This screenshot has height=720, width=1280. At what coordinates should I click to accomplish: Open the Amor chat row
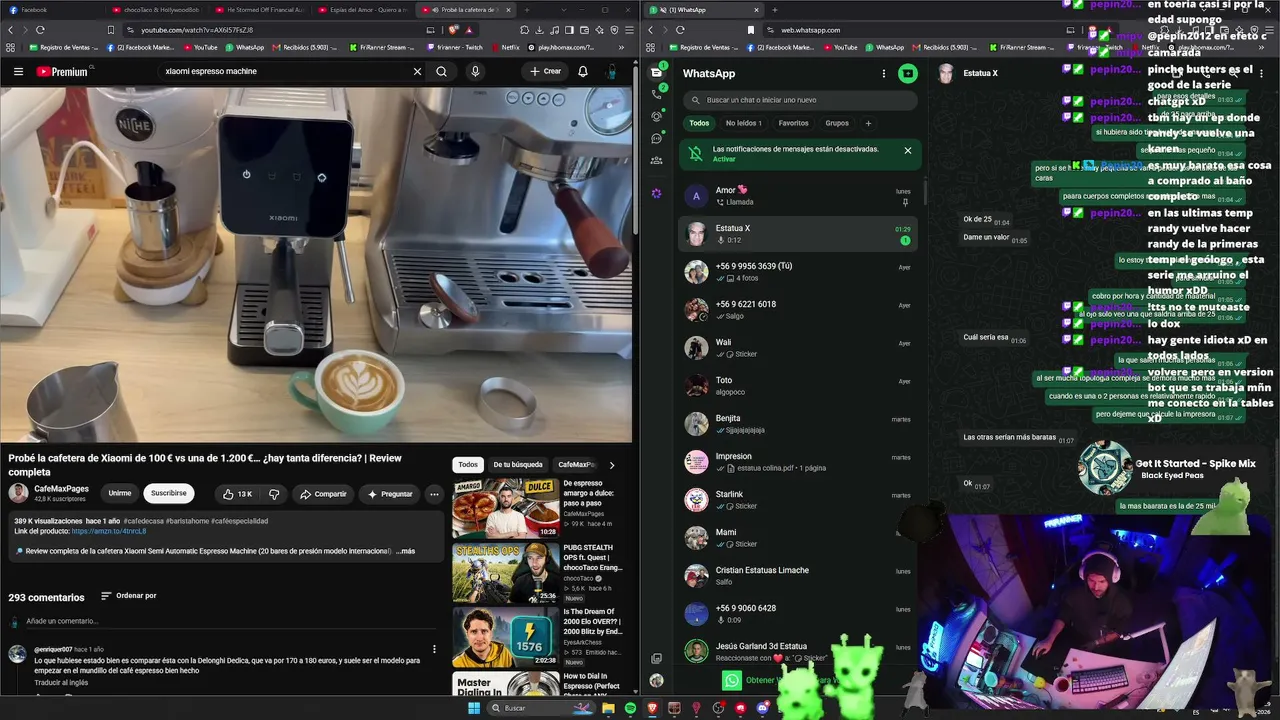point(799,196)
